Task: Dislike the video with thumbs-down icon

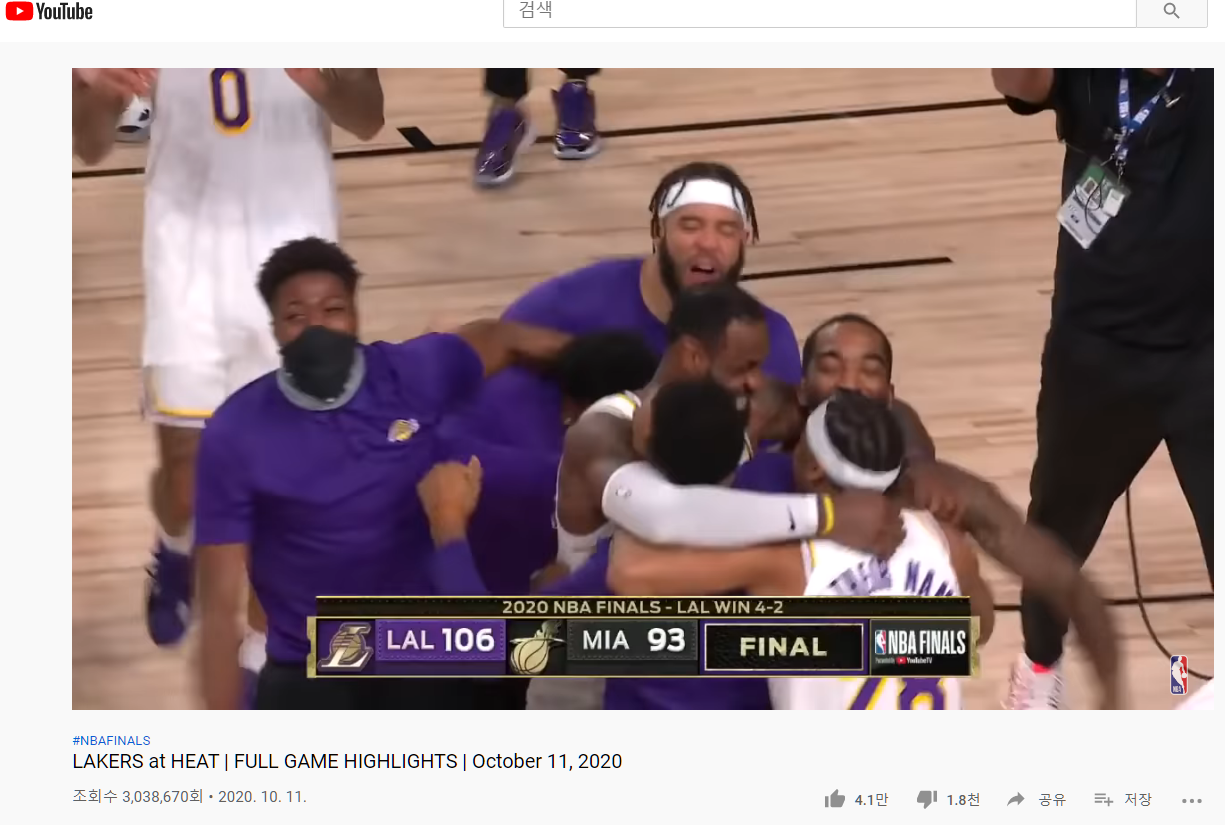Action: tap(927, 800)
